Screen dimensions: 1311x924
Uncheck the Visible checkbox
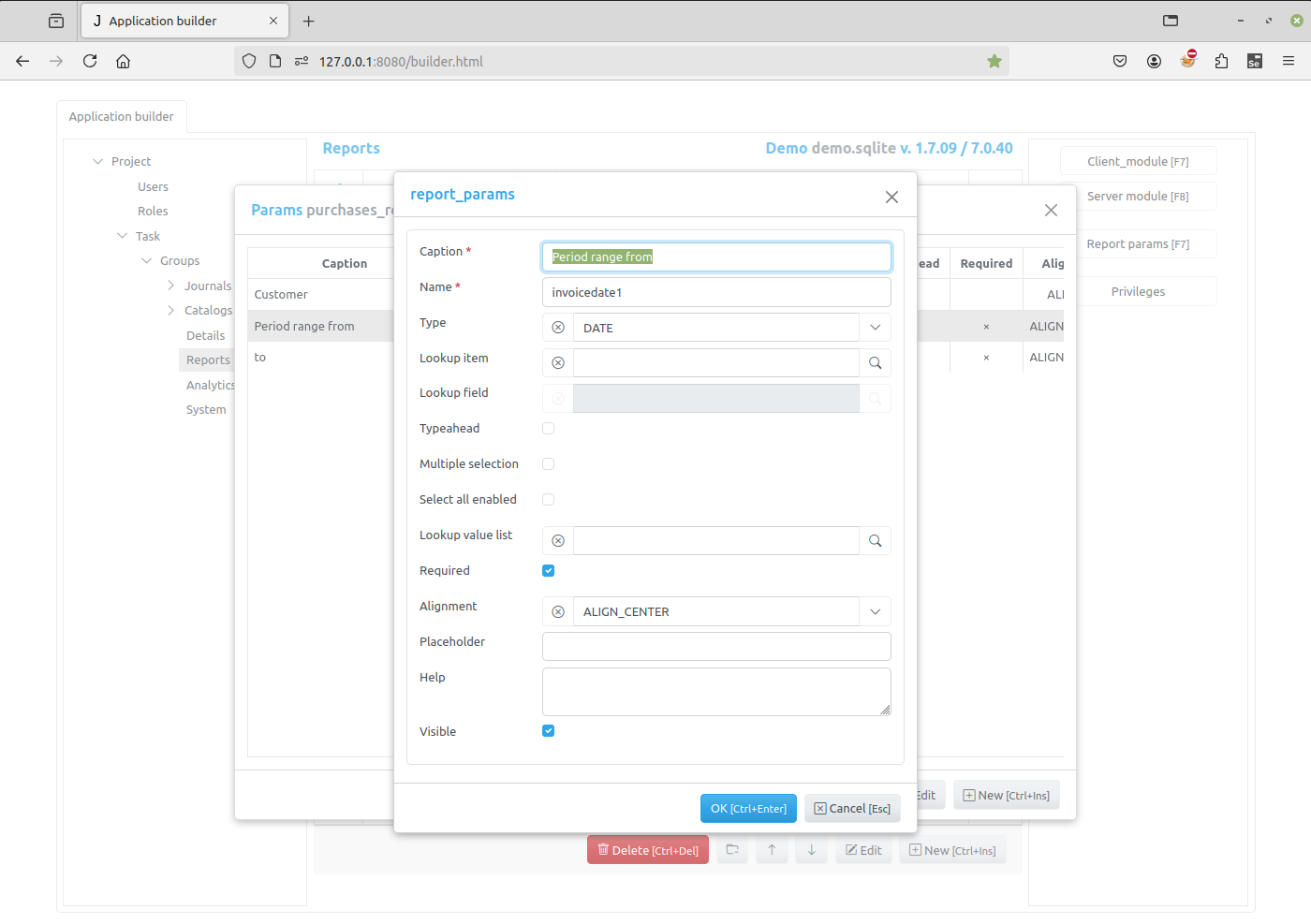(549, 731)
